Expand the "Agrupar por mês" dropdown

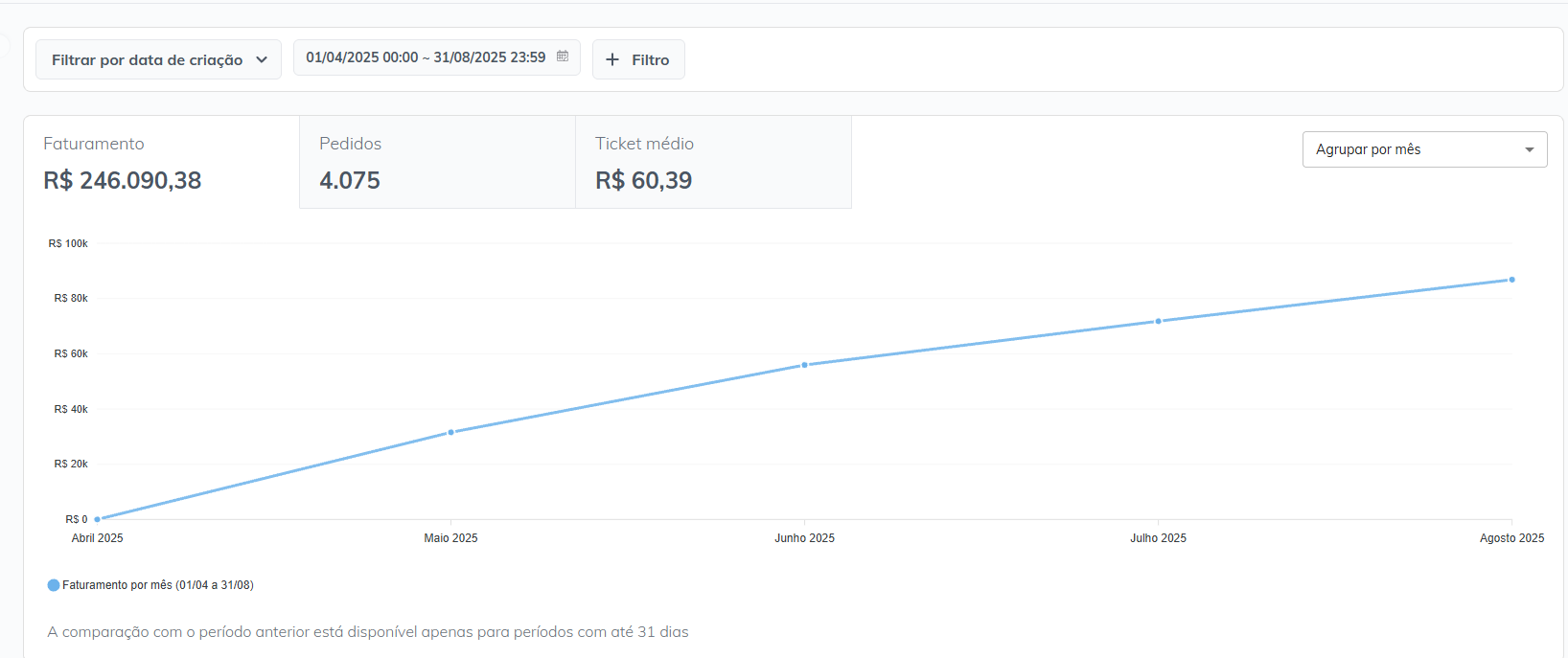pos(1425,149)
